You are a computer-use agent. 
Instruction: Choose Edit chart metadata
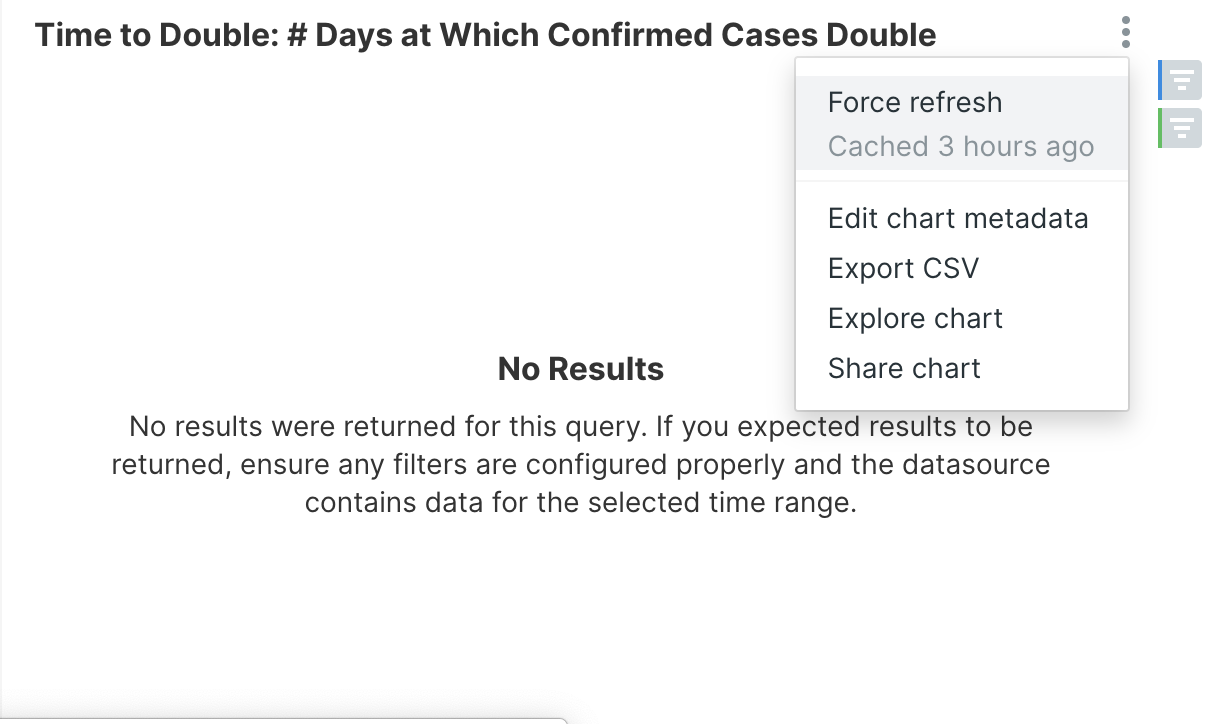point(957,219)
